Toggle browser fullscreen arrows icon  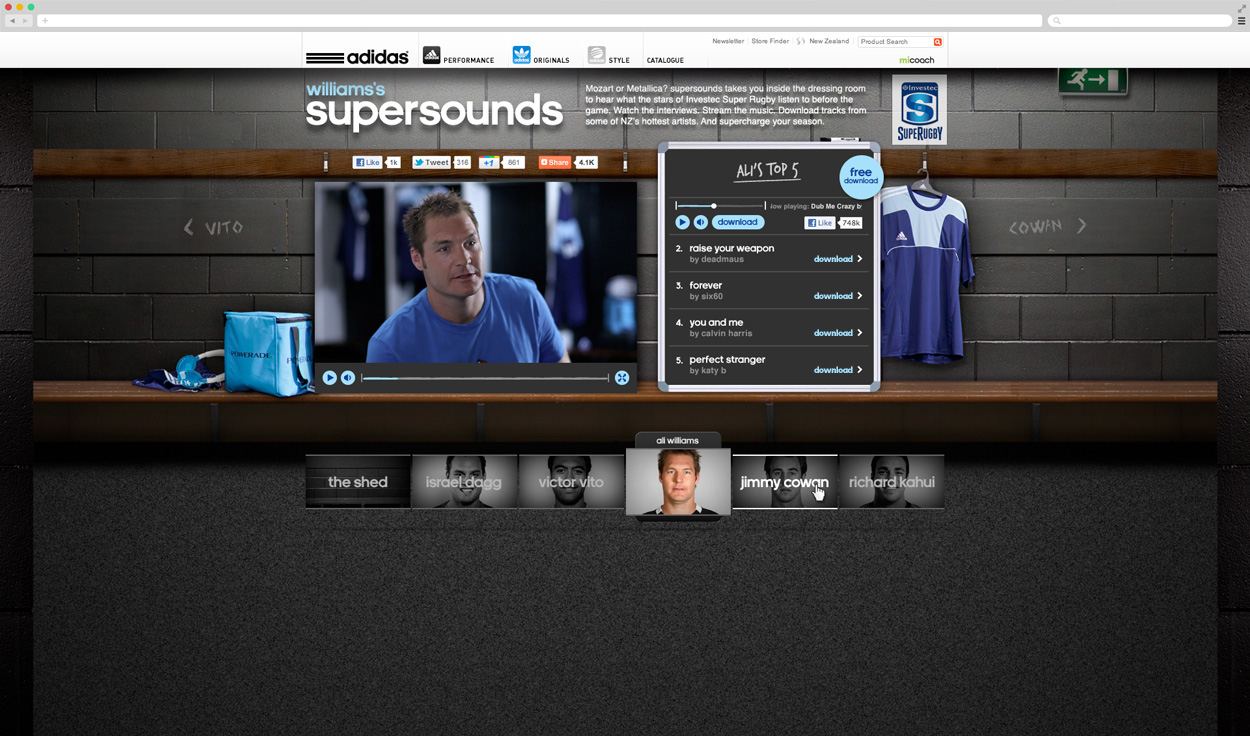1242,7
